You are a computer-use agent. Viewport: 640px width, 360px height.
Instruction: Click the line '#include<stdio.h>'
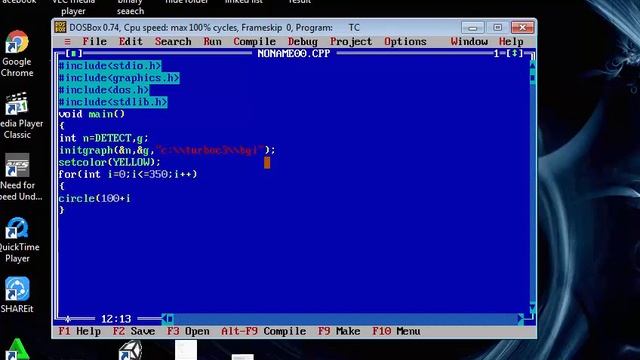110,66
